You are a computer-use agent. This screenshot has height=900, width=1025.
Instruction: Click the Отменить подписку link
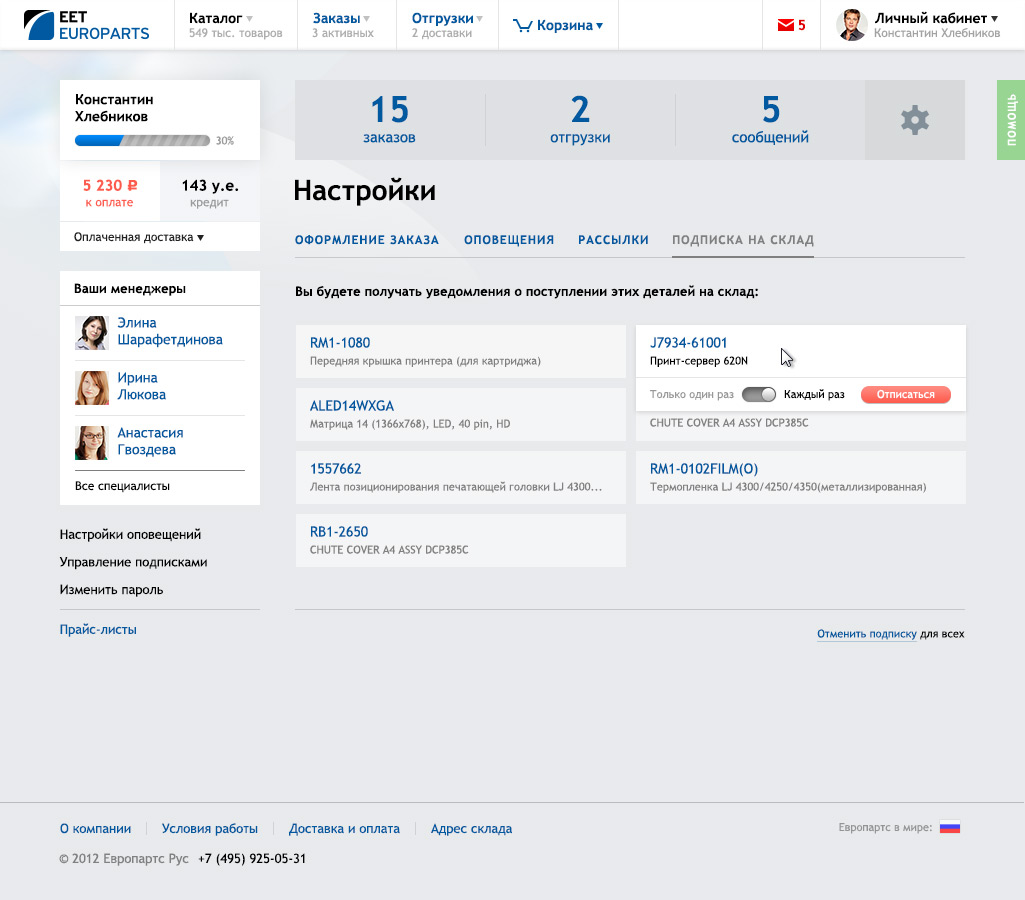[866, 634]
